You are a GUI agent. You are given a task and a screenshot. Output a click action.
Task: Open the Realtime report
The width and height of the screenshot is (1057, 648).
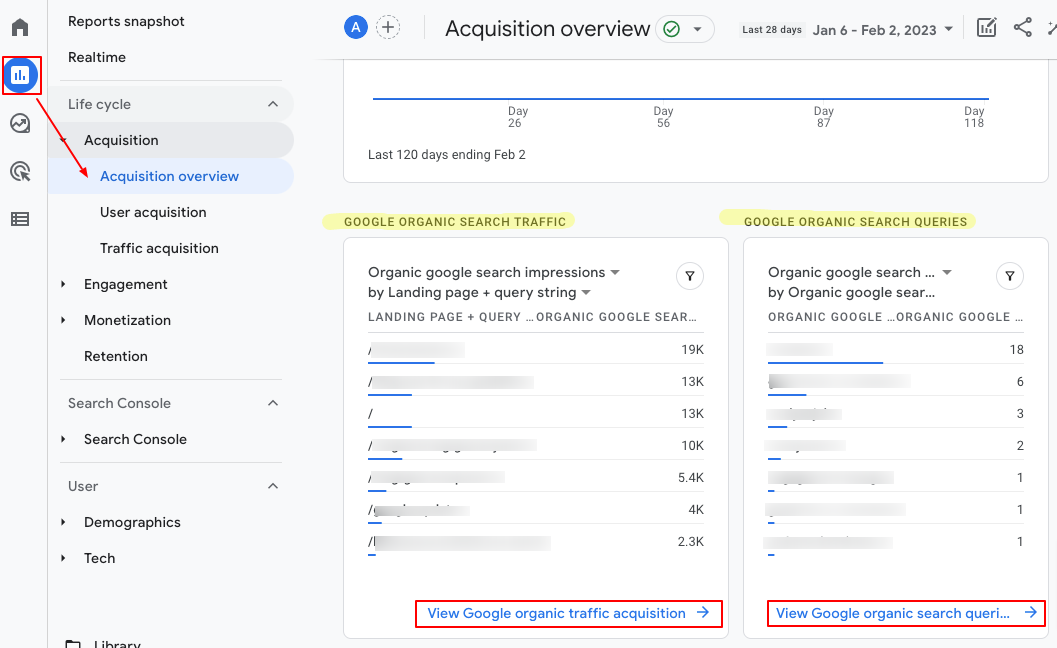(97, 57)
